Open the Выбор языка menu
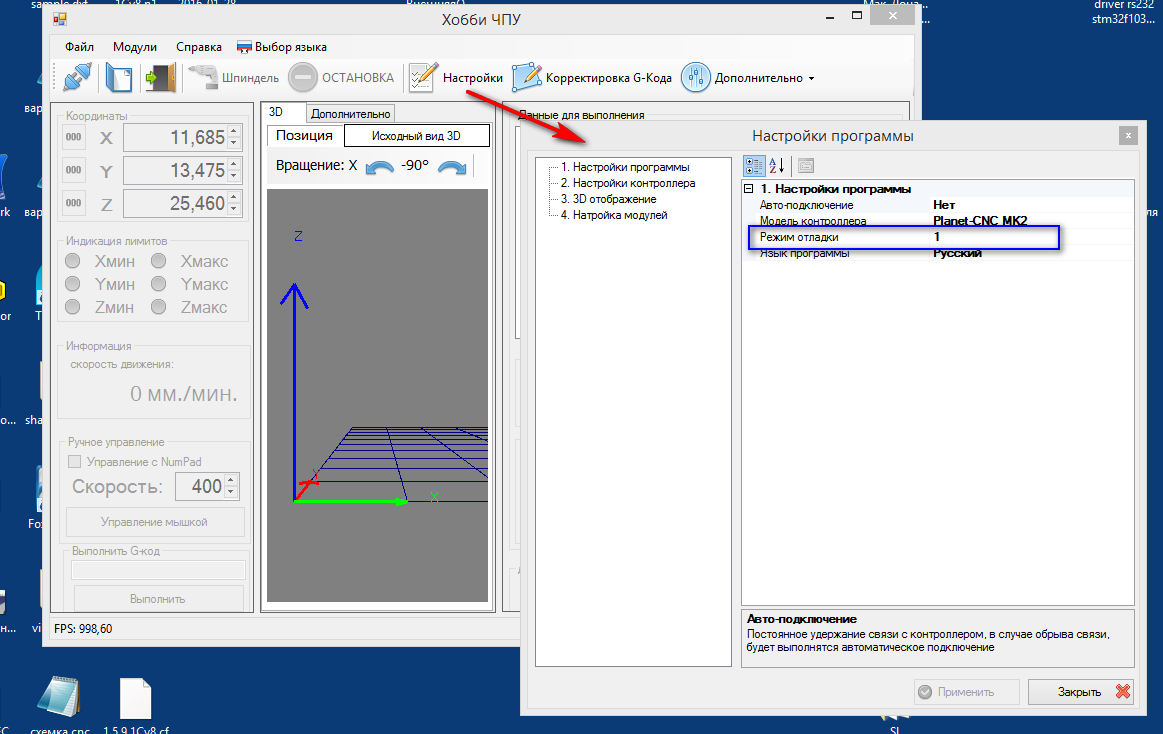This screenshot has width=1163, height=734. point(282,47)
